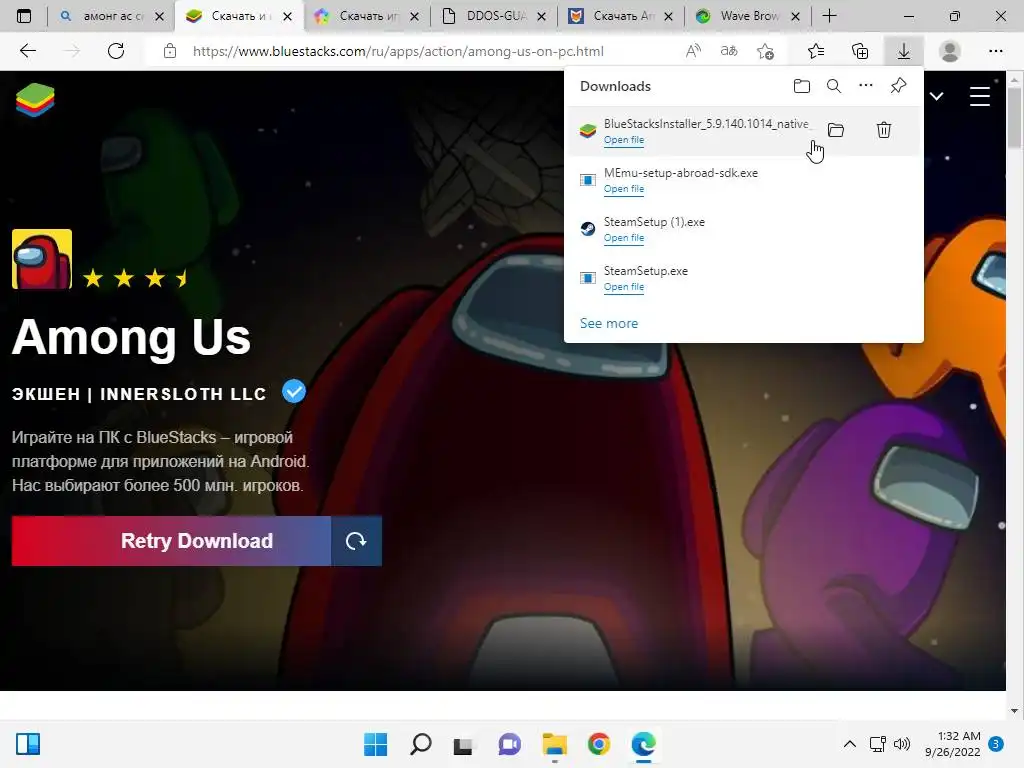1024x768 pixels.
Task: Switch to the second Скачать tab
Action: [x=368, y=16]
